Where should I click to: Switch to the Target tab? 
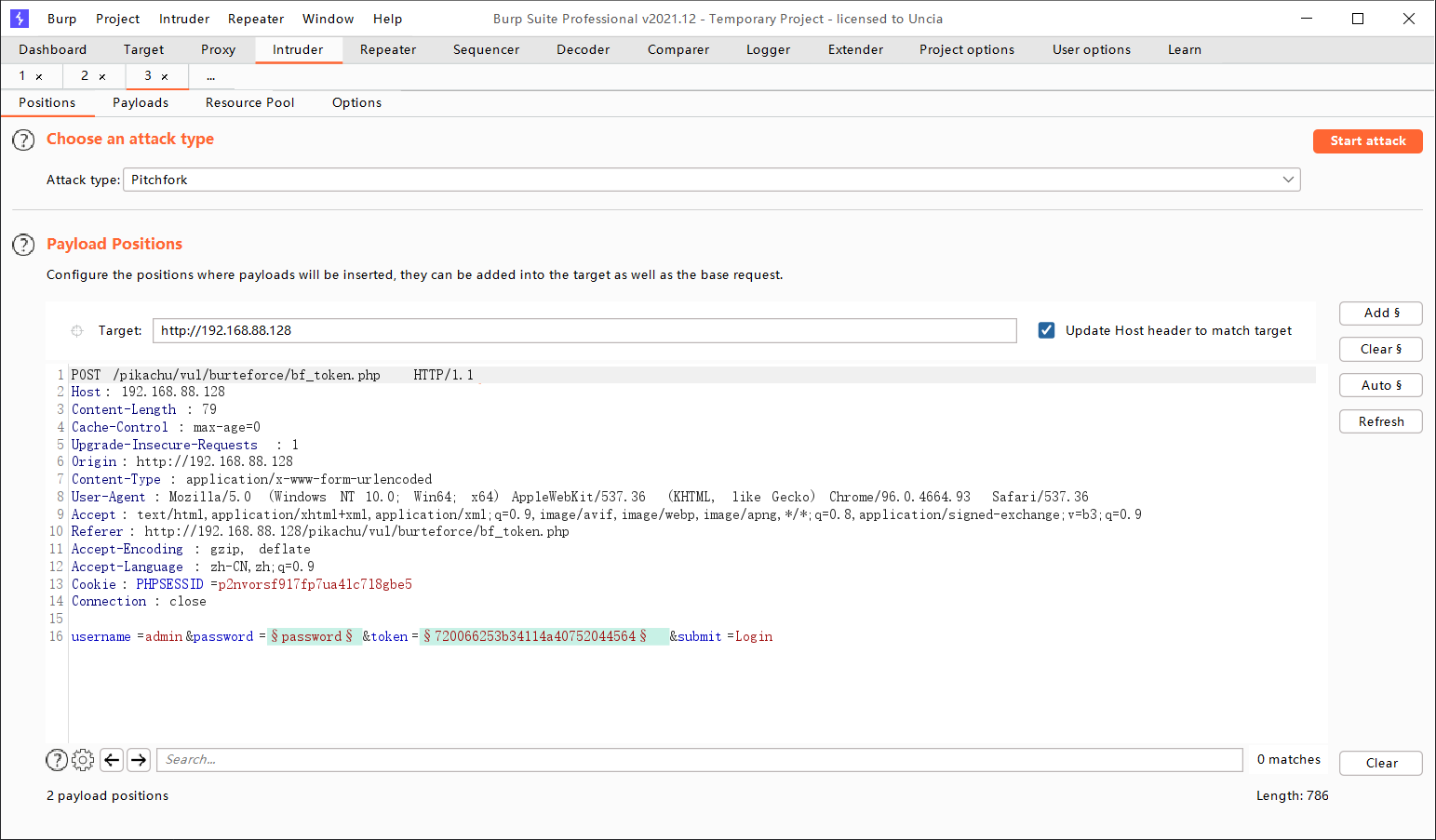(143, 49)
